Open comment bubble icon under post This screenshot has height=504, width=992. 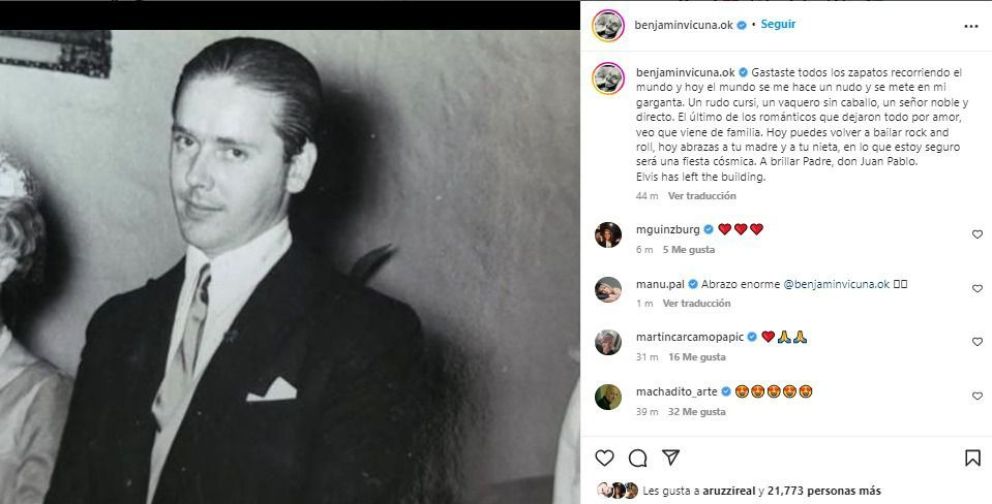[x=638, y=457]
